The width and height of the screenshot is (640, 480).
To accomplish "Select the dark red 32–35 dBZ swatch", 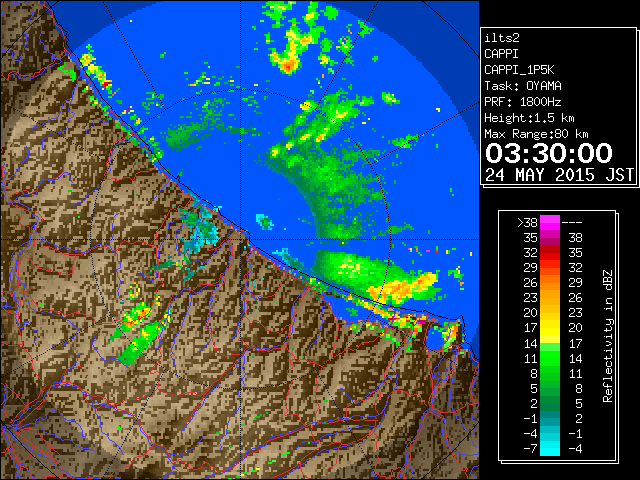I will point(550,253).
